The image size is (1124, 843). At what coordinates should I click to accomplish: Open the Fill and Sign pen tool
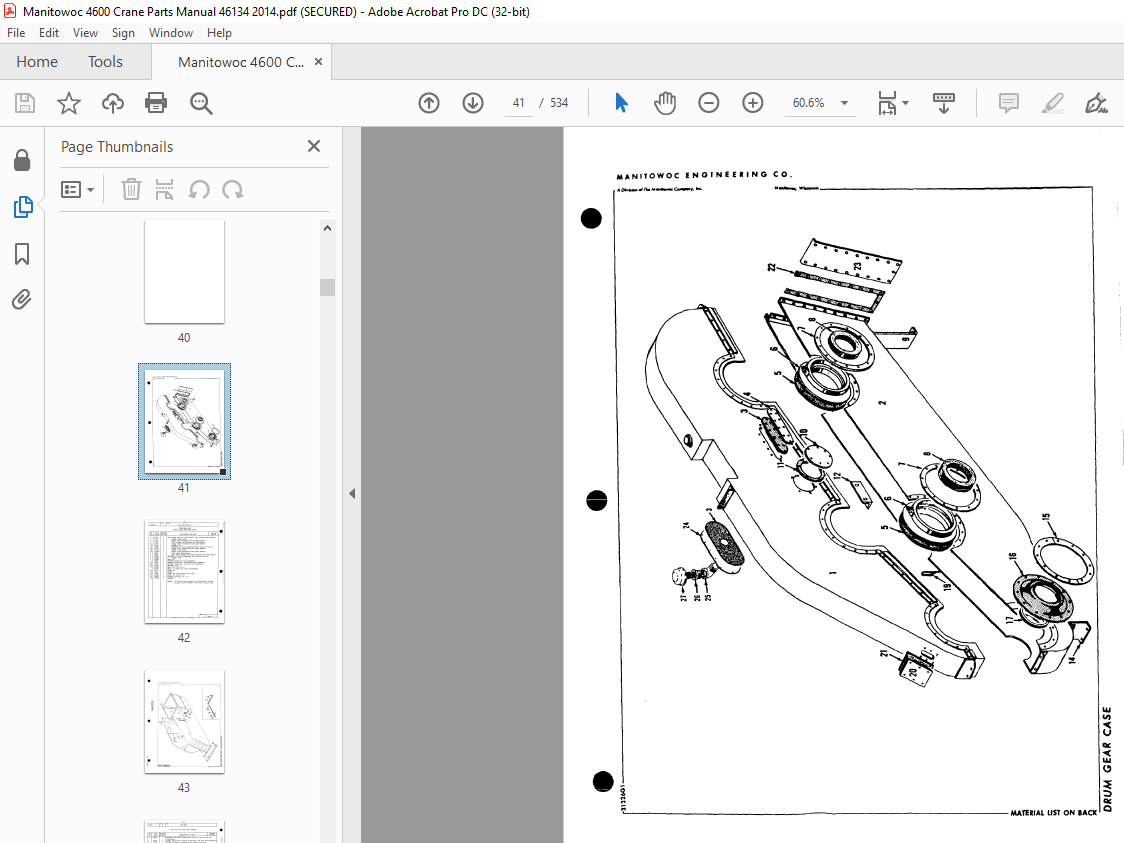(1096, 103)
